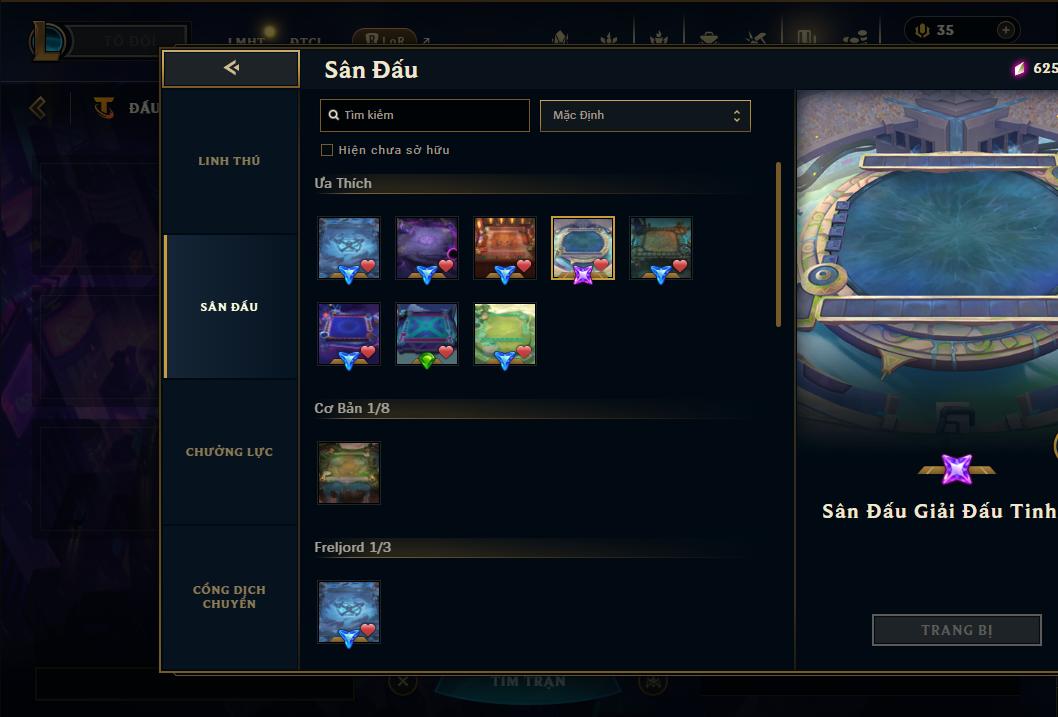Image resolution: width=1058 pixels, height=717 pixels.
Task: Select the Cổng Dịch Chuyển tab
Action: (x=229, y=597)
